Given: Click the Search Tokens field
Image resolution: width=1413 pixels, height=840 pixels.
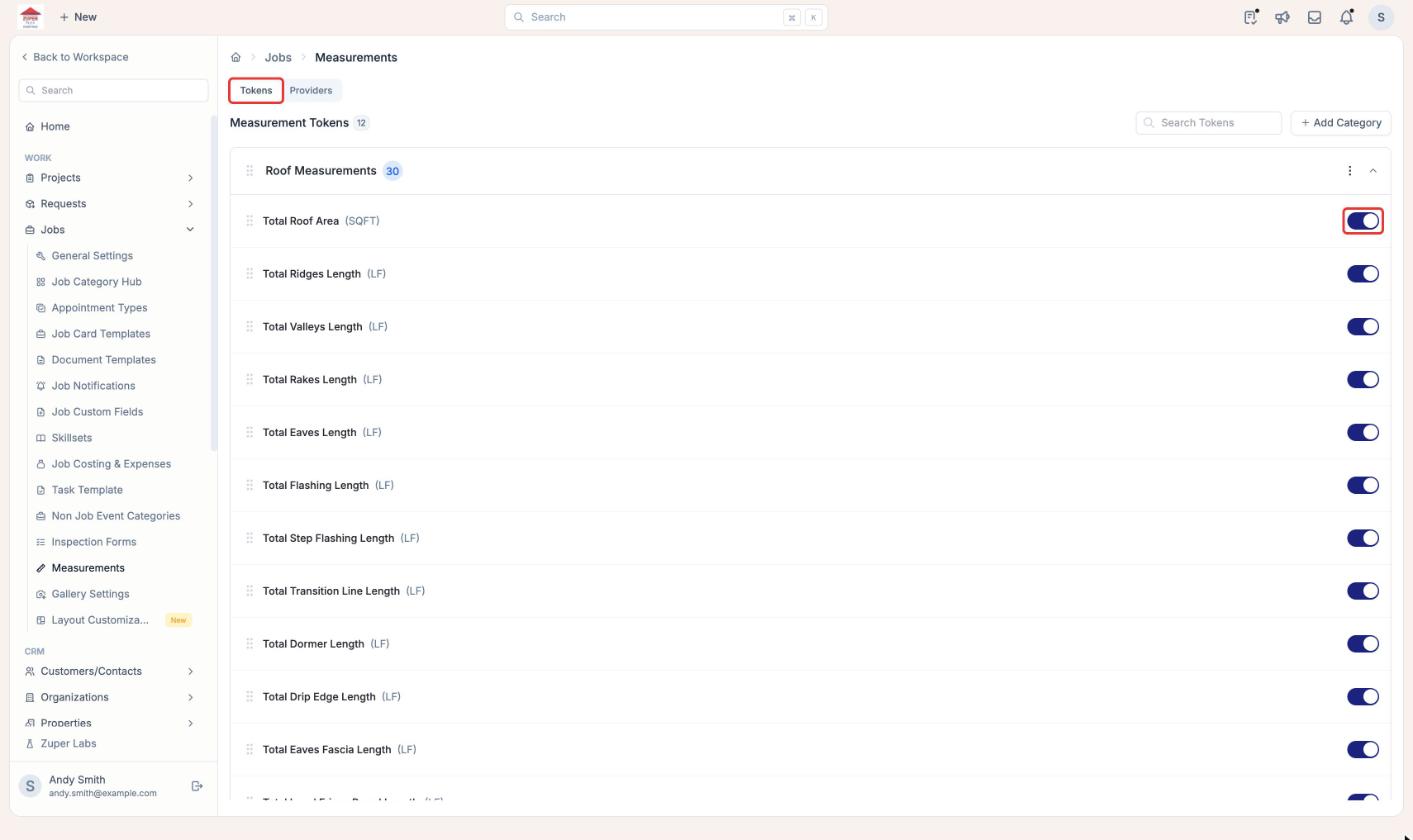Looking at the screenshot, I should coord(1209,123).
